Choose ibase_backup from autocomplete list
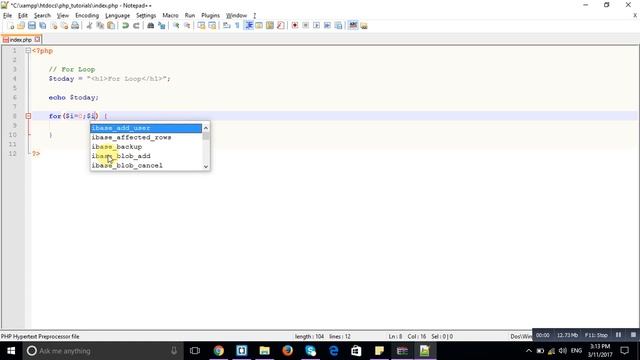Image resolution: width=640 pixels, height=360 pixels. (146, 147)
